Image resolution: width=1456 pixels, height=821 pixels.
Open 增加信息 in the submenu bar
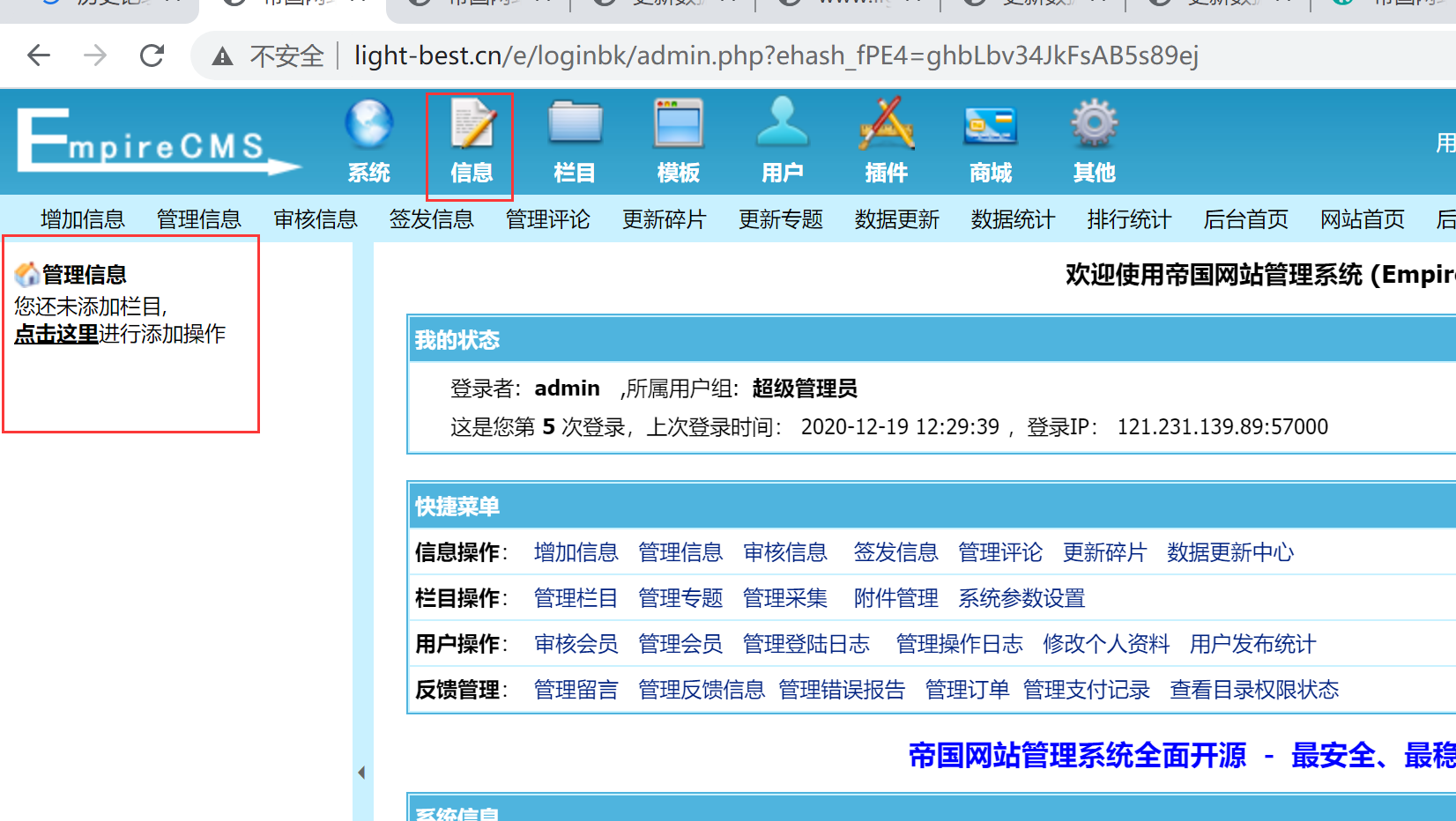click(x=83, y=219)
